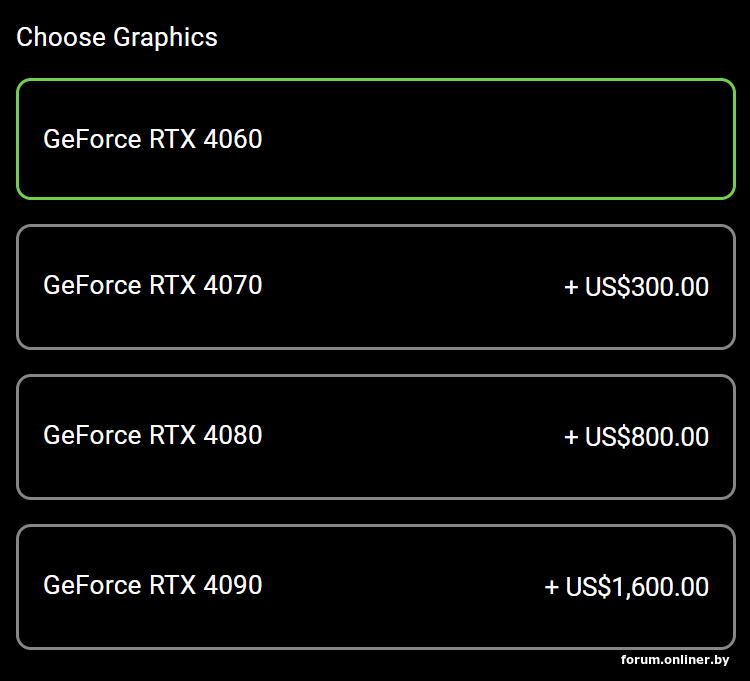750x681 pixels.
Task: Pick the GeForce RTX 4080 graphics option
Action: point(375,437)
